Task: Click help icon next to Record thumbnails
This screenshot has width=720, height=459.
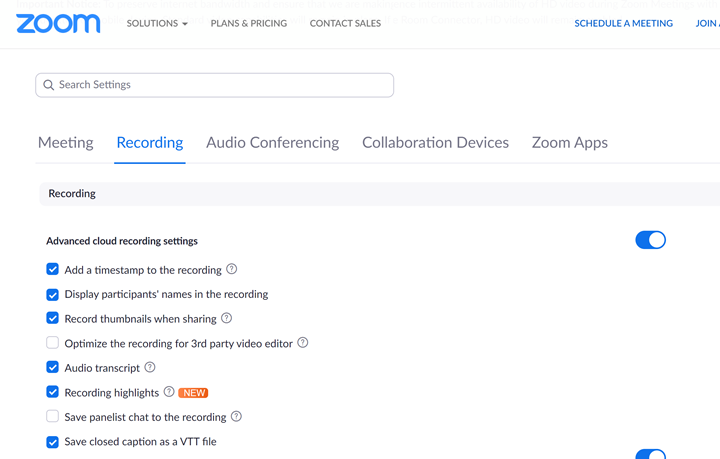Action: 226,318
